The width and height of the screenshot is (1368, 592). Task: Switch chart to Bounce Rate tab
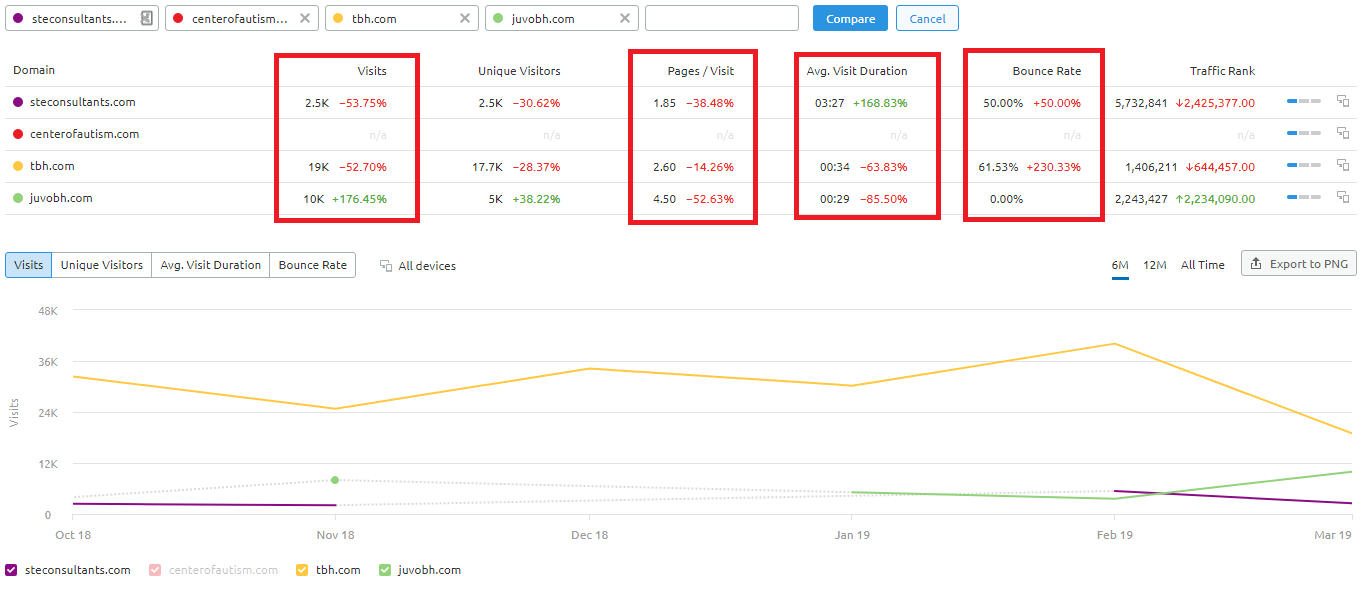[x=312, y=265]
